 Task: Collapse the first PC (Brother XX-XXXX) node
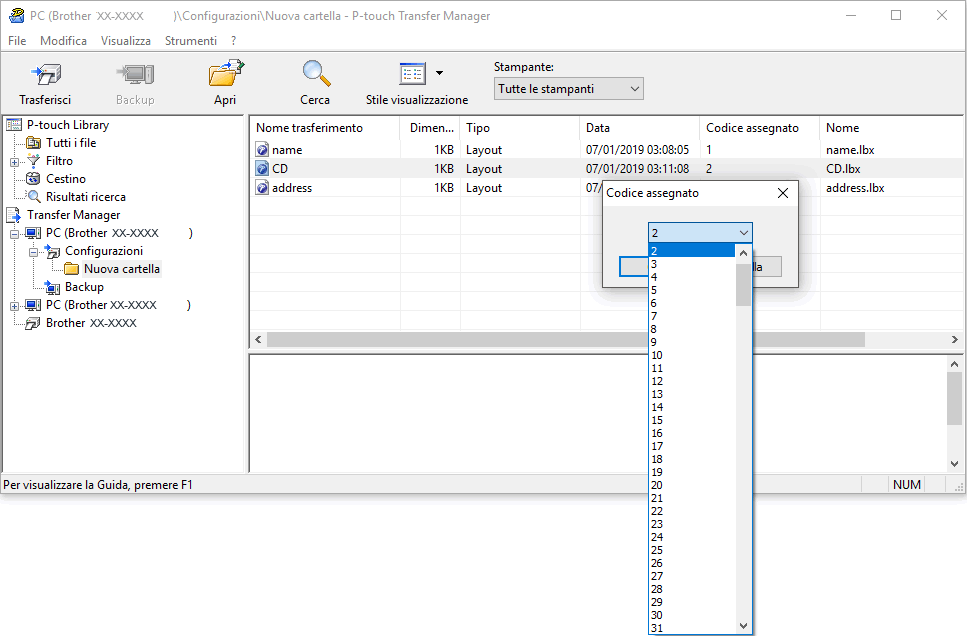click(14, 234)
